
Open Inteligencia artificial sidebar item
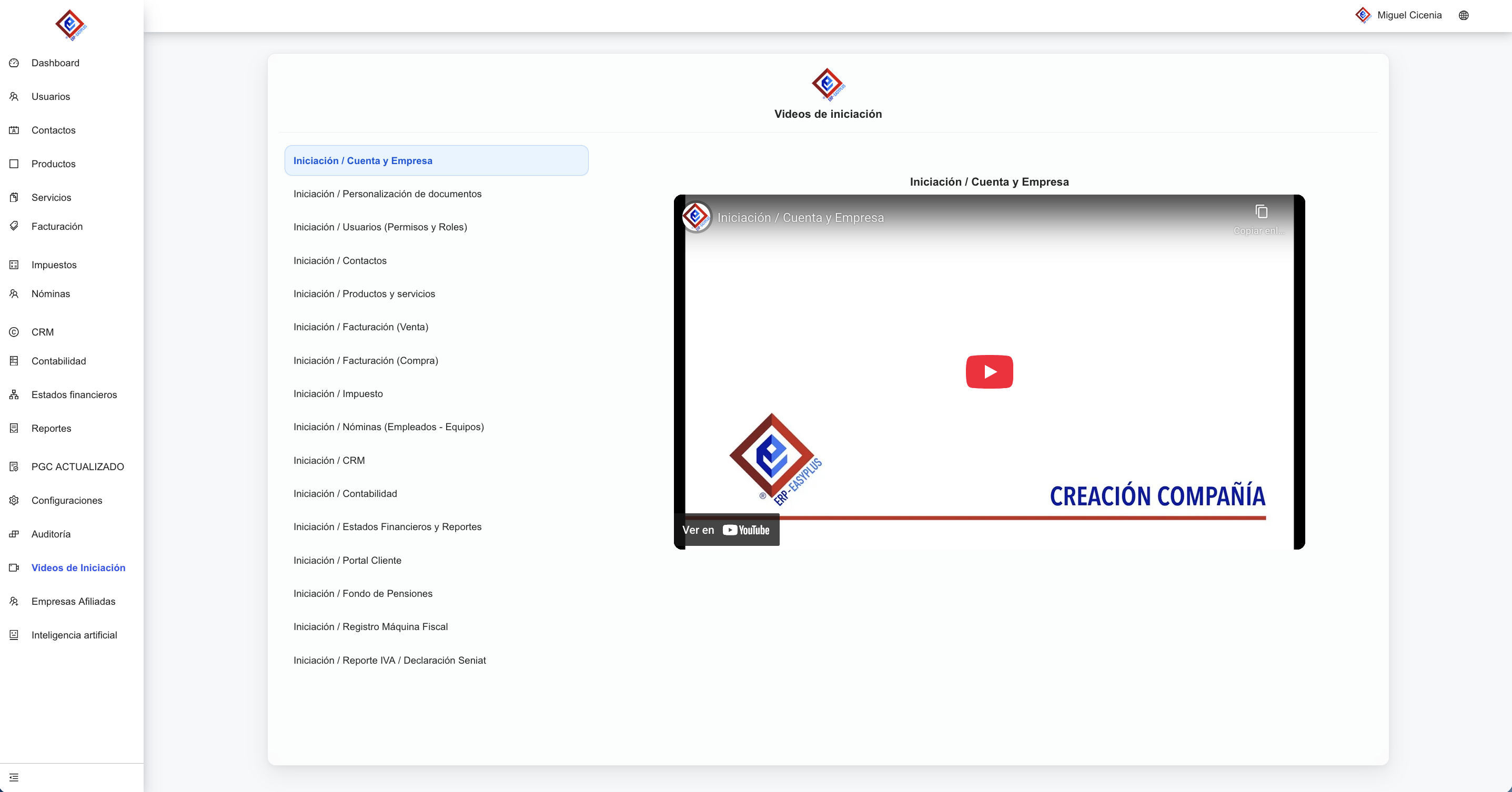pyautogui.click(x=74, y=635)
